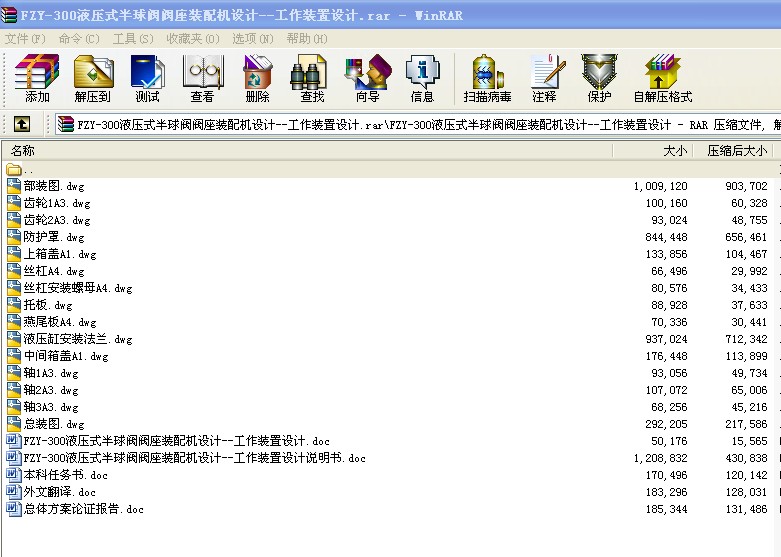Image resolution: width=781 pixels, height=557 pixels.
Task: Click packed size value 128,031
Action: coord(746,492)
